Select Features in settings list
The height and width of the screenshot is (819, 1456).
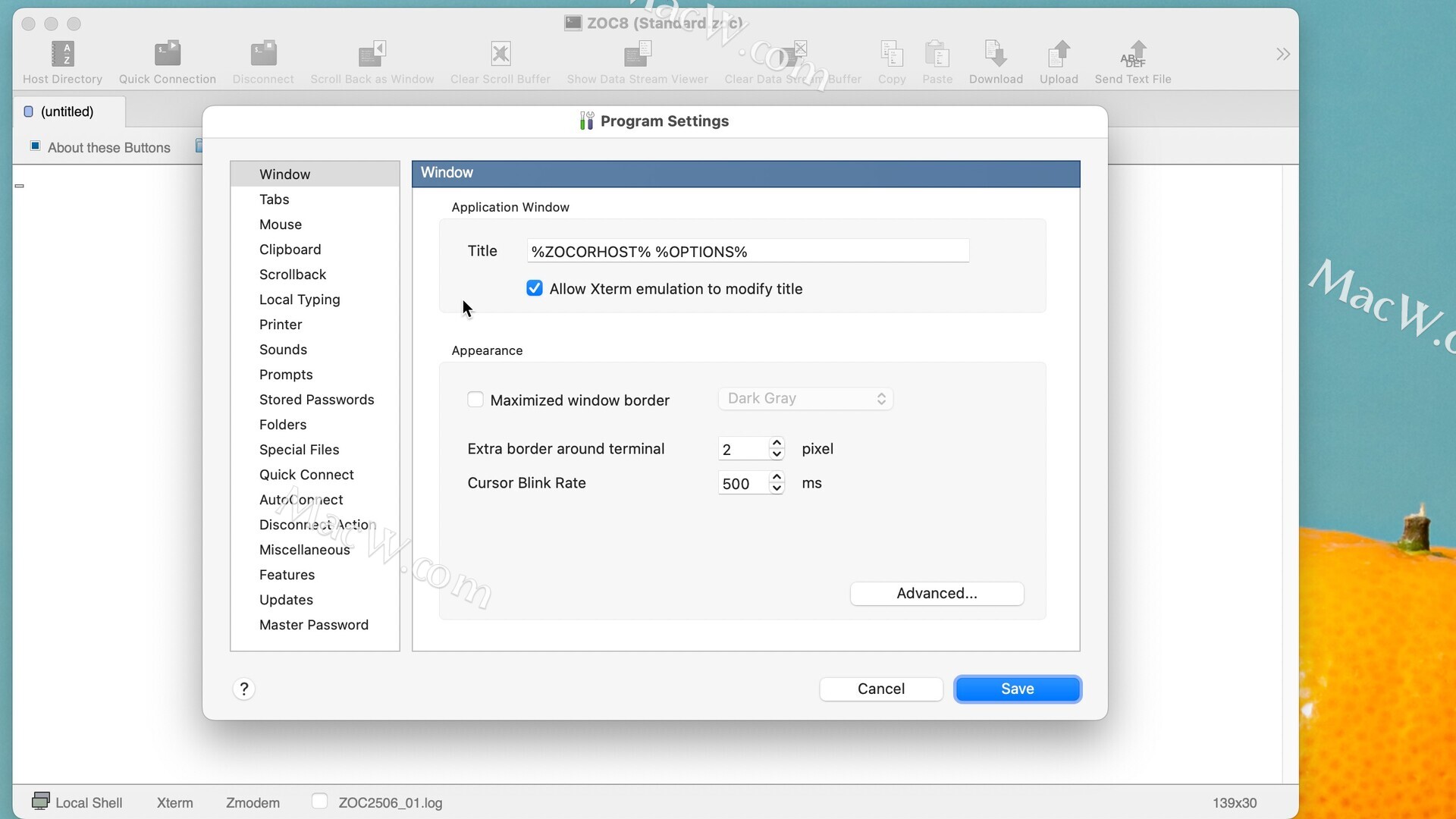click(315, 574)
